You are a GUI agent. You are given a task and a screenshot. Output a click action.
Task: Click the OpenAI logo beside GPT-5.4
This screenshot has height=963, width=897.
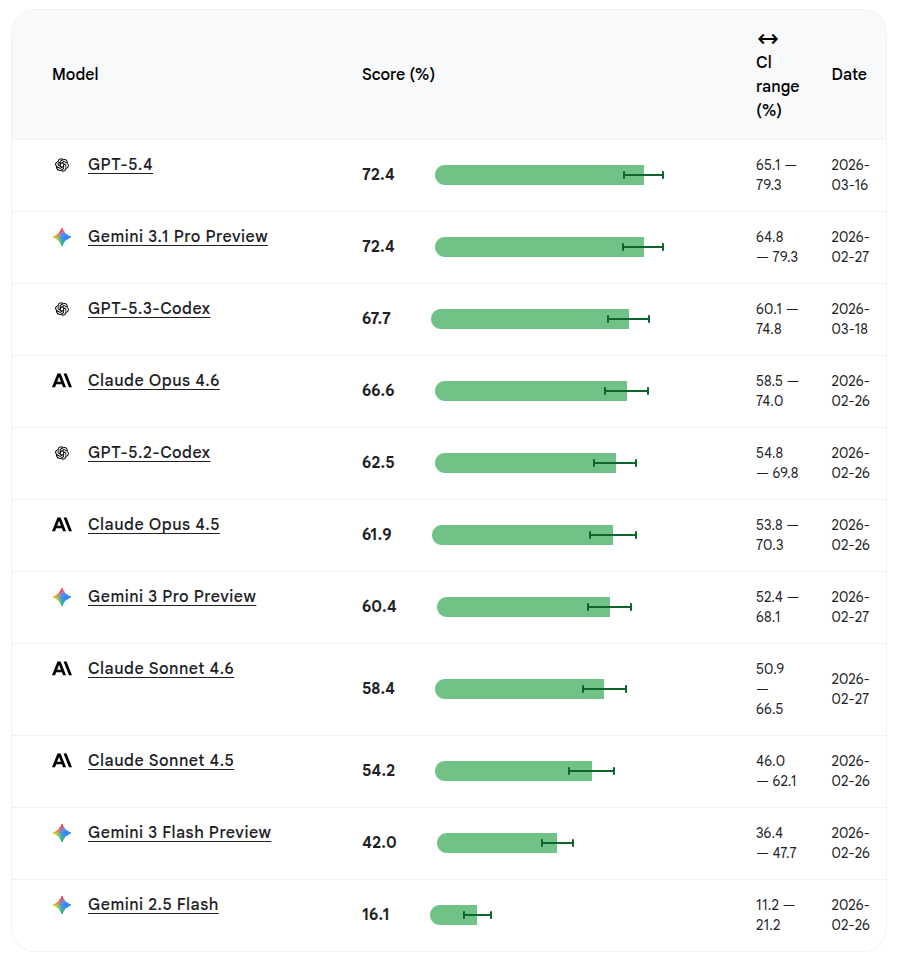(x=62, y=165)
